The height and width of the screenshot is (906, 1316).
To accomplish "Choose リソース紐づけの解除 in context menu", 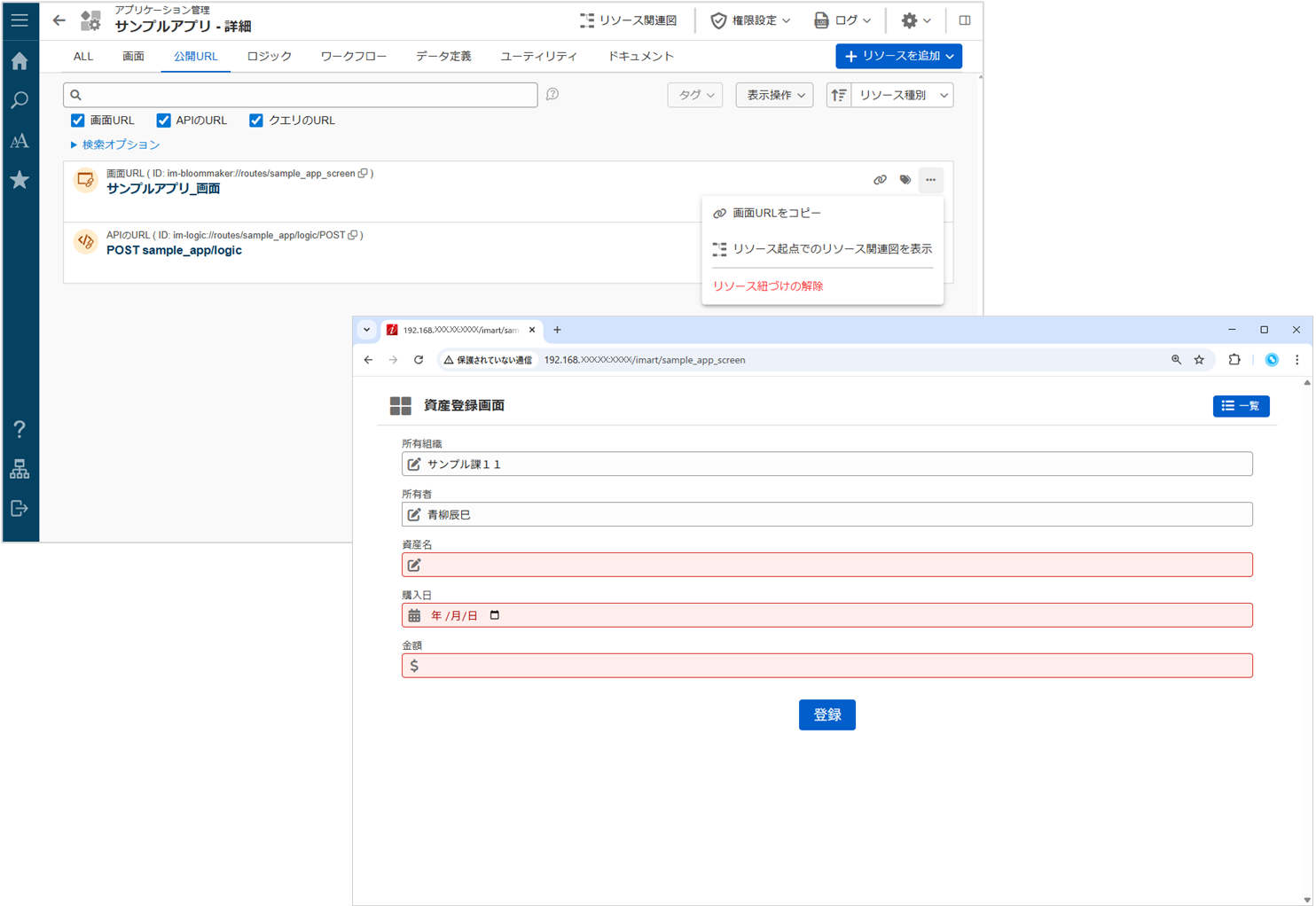I will tap(768, 285).
